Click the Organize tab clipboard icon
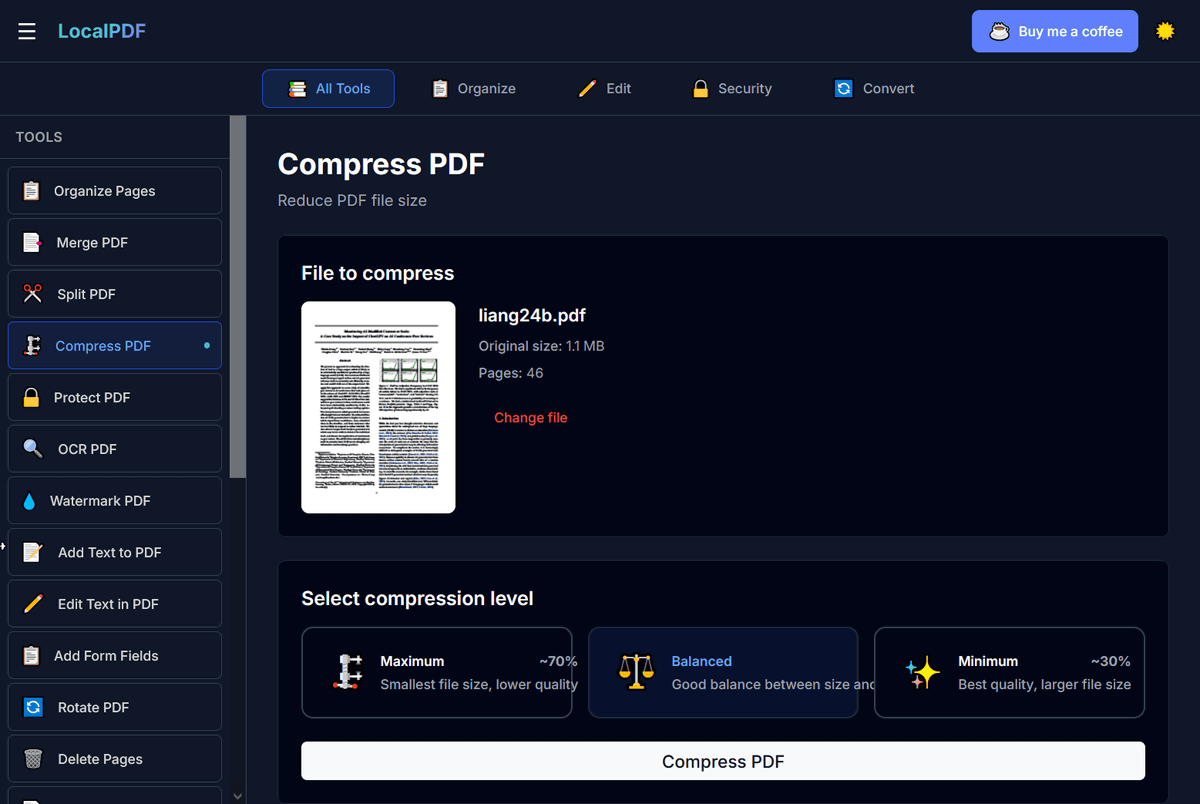The width and height of the screenshot is (1200, 804). 440,89
